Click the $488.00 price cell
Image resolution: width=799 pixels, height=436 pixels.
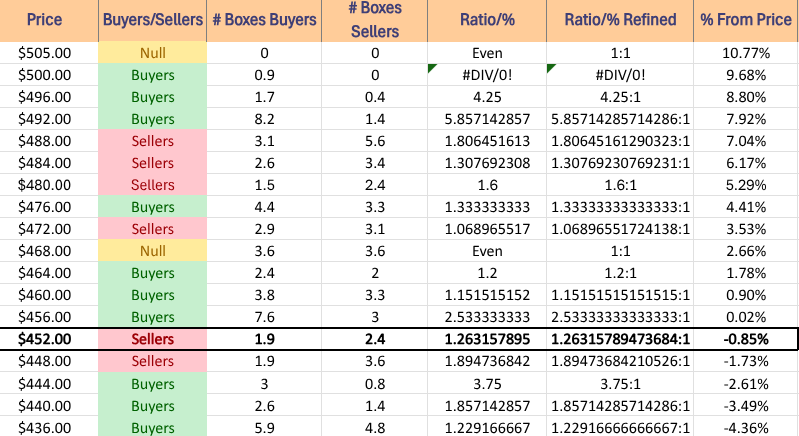49,141
